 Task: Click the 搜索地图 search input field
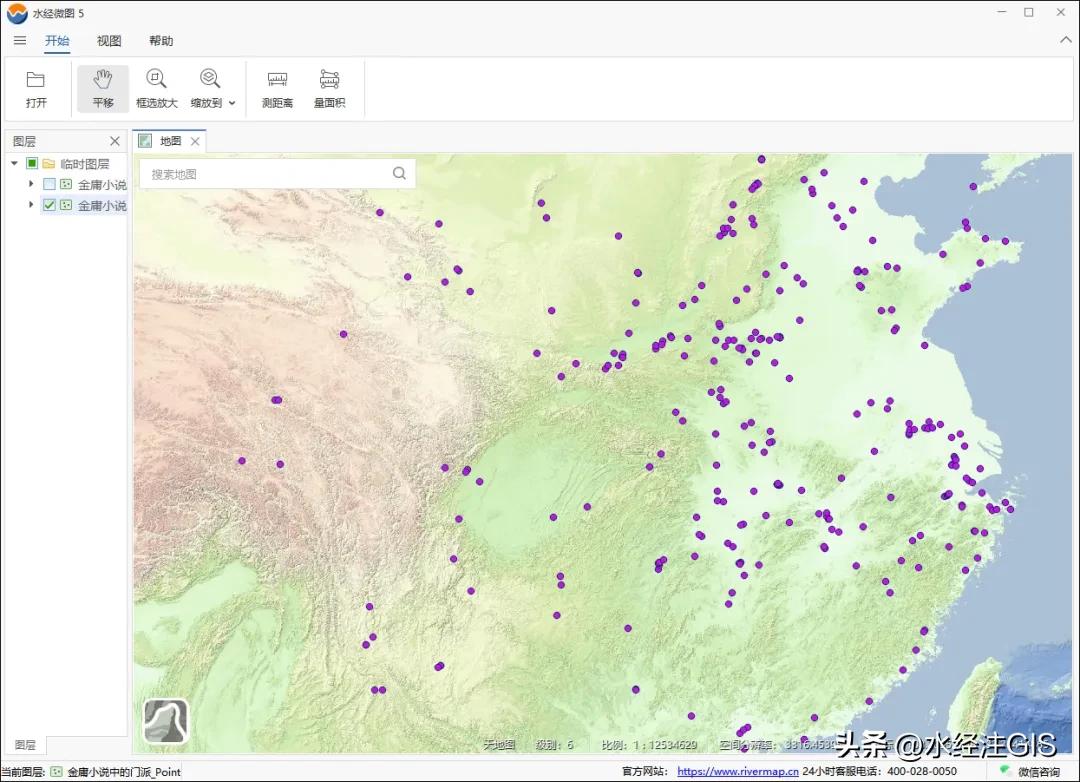[265, 174]
